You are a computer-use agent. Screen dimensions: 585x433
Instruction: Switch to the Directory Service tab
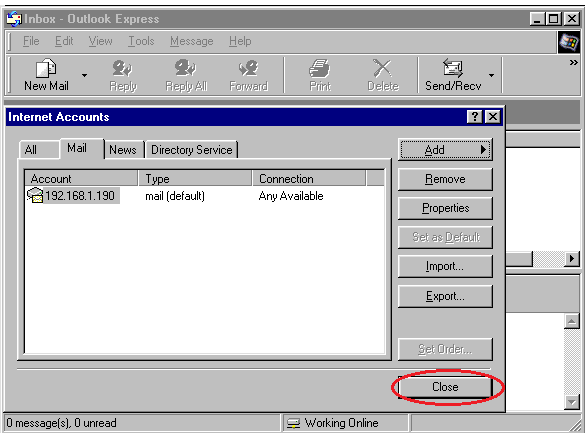(191, 150)
